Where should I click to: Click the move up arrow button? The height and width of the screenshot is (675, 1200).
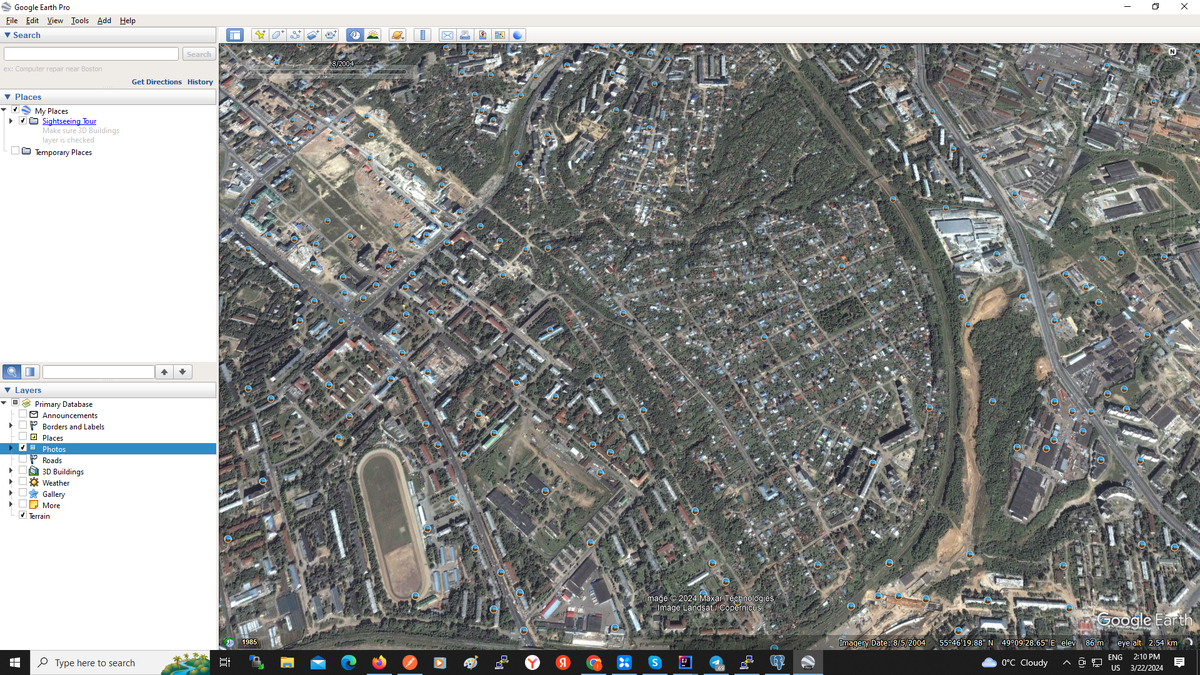click(x=164, y=372)
